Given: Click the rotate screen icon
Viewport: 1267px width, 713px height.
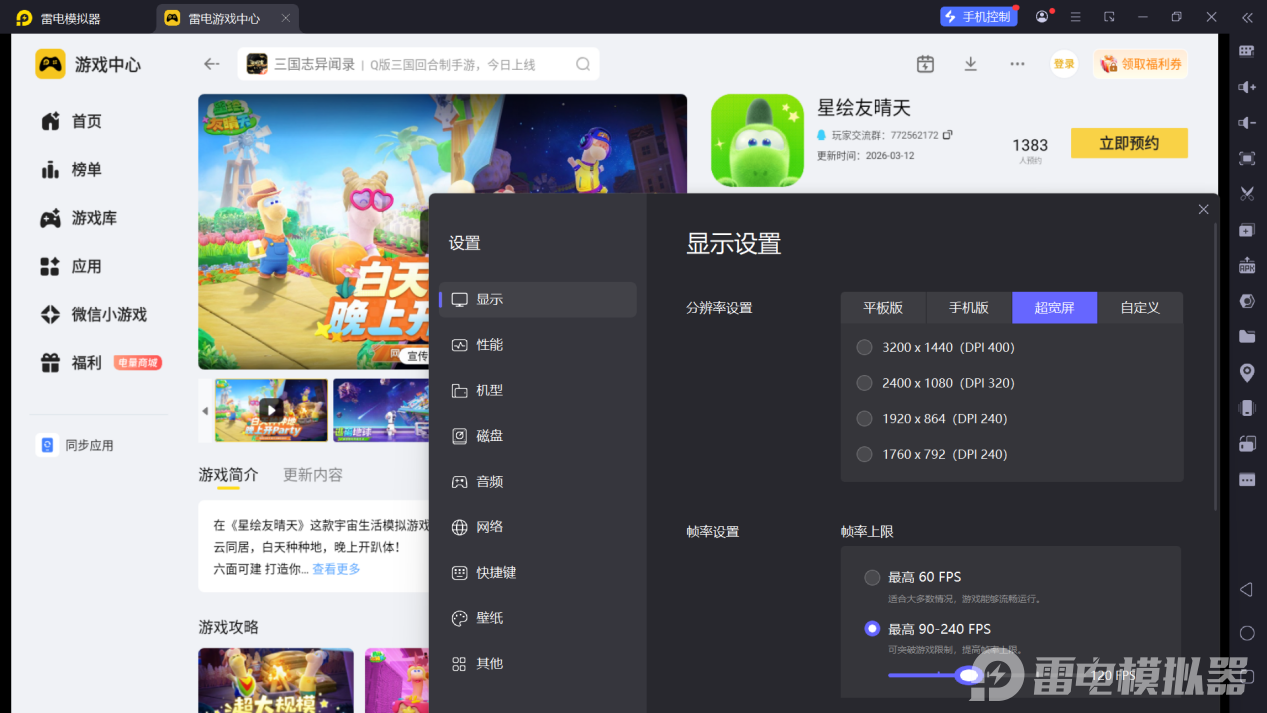Looking at the screenshot, I should 1246,444.
